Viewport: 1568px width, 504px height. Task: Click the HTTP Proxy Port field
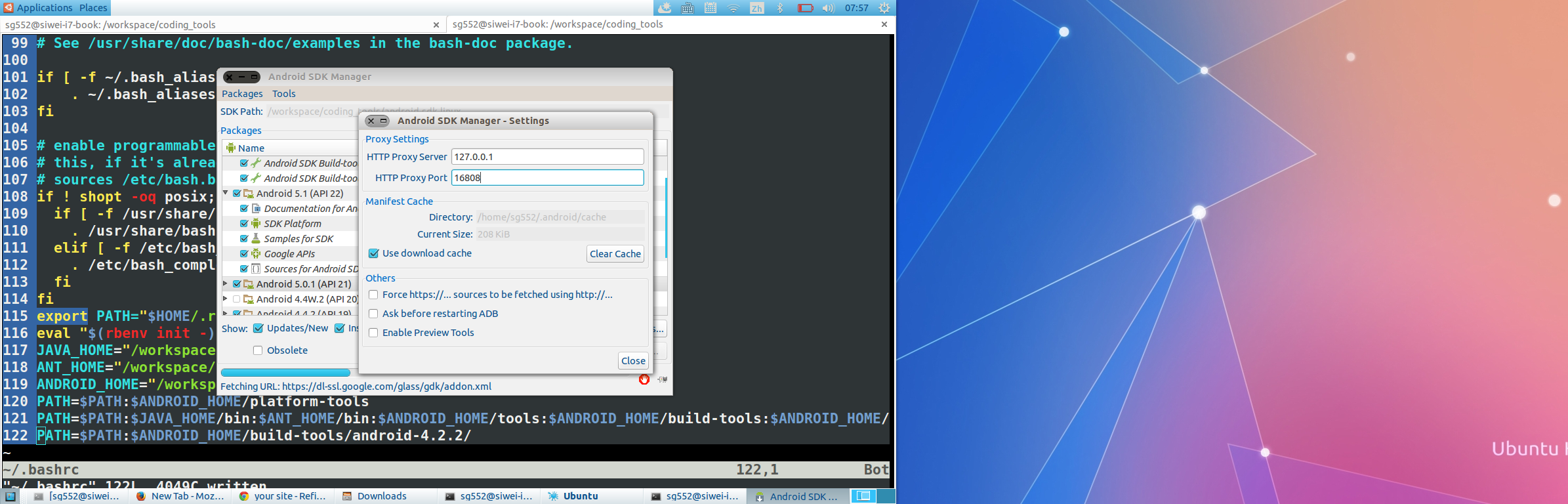coord(548,178)
